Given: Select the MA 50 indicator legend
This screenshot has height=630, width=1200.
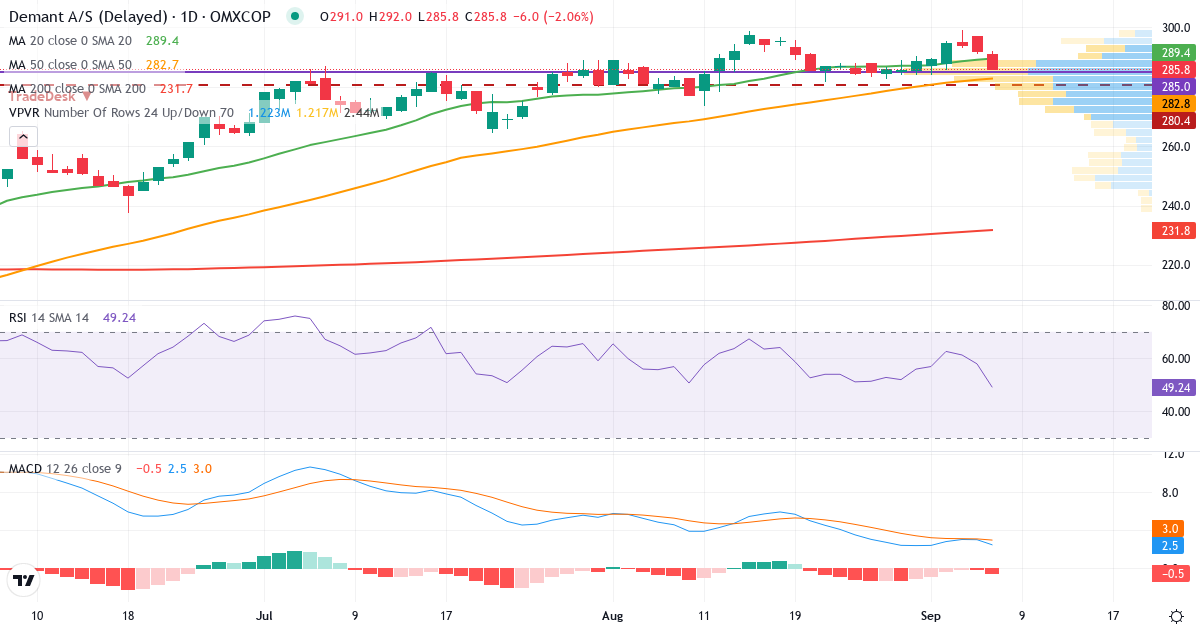Looking at the screenshot, I should click(x=70, y=65).
